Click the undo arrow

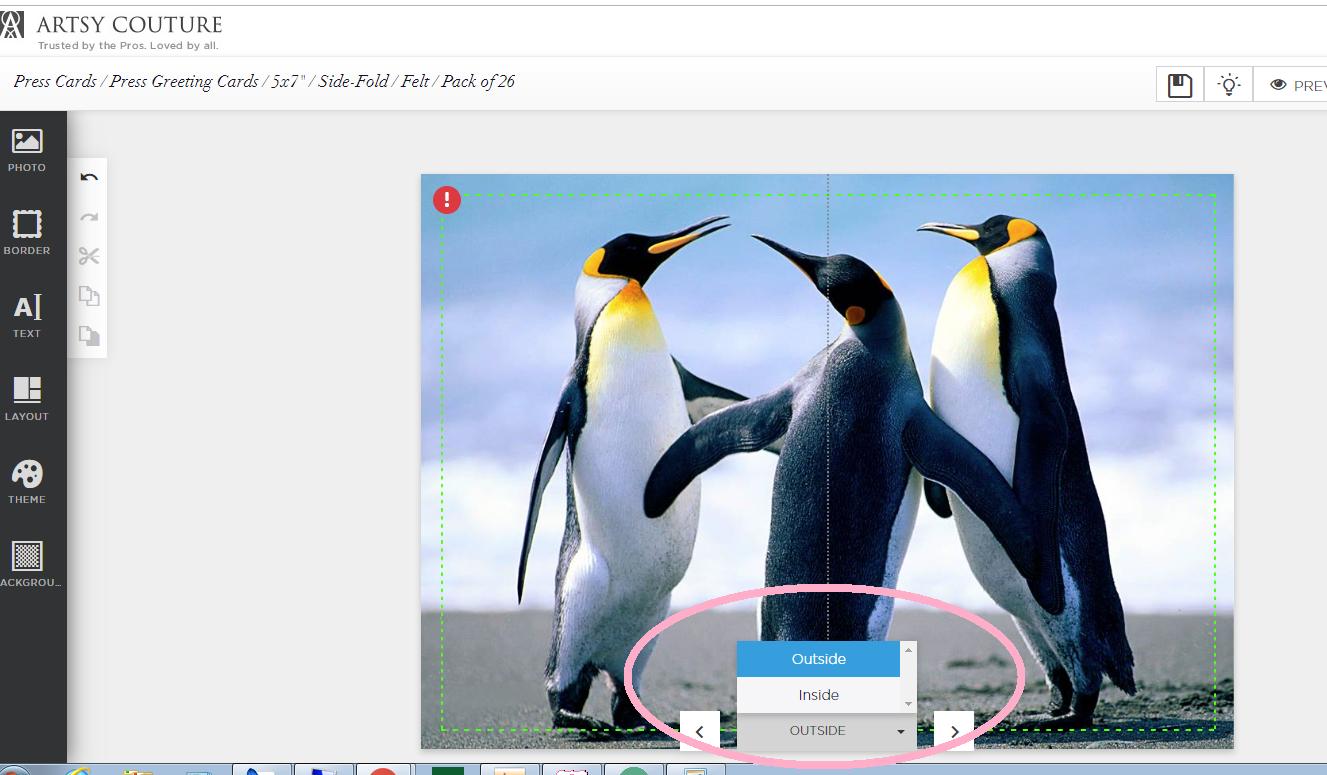pos(89,177)
